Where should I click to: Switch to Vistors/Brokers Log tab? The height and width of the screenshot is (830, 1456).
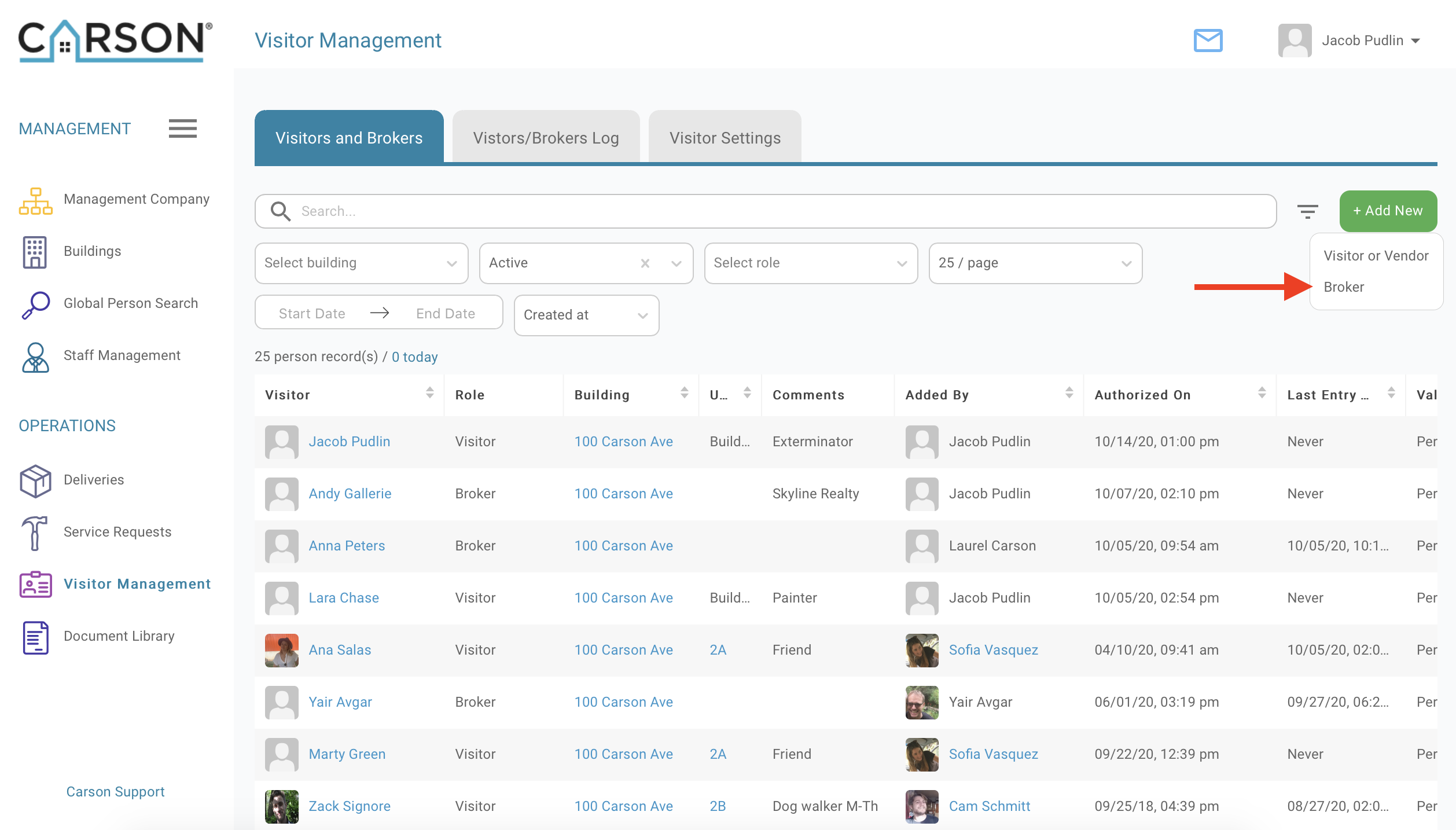(x=546, y=138)
